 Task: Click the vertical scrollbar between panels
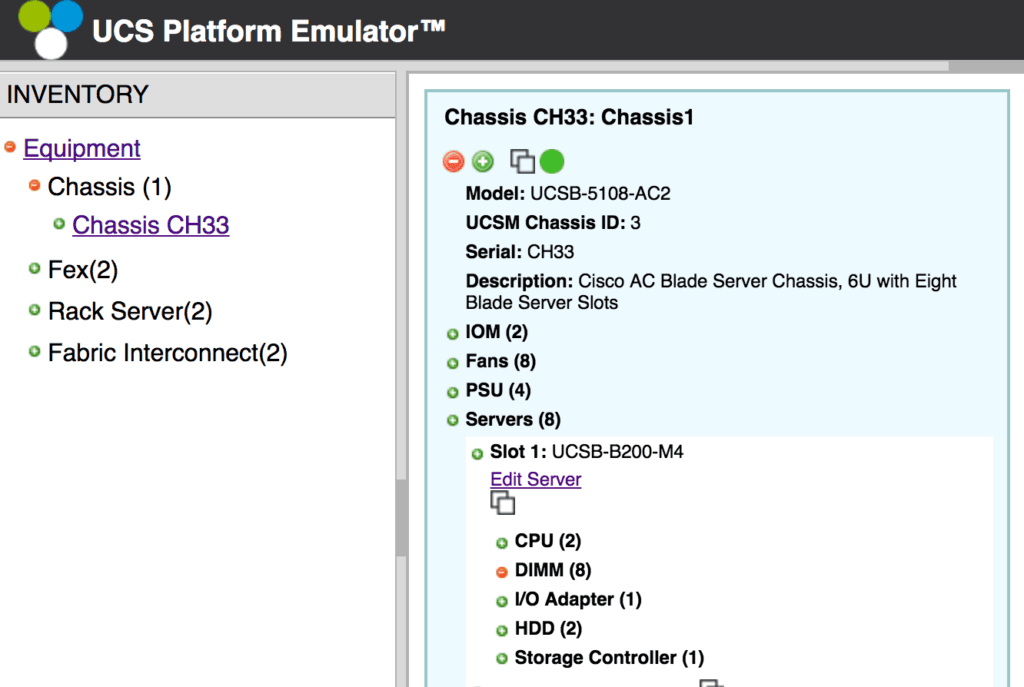coord(401,518)
